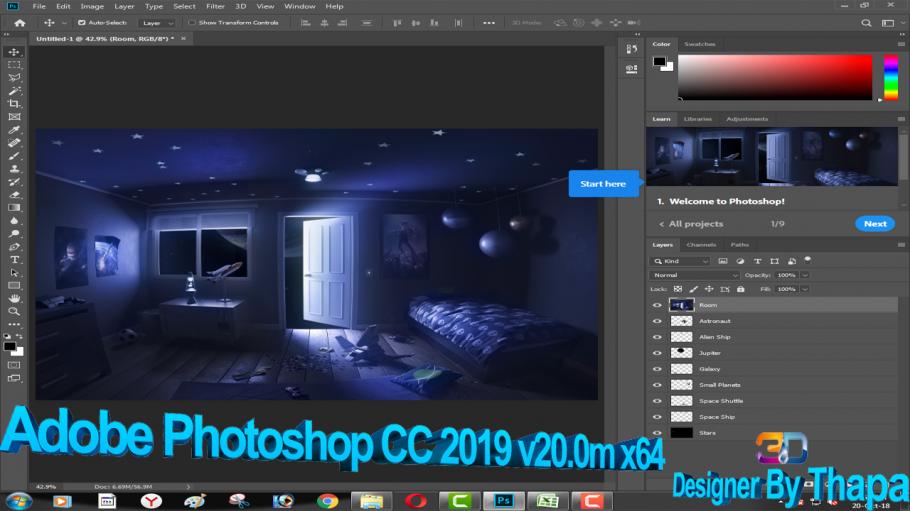The height and width of the screenshot is (511, 910).
Task: Click the hue spectrum slider
Action: click(891, 77)
